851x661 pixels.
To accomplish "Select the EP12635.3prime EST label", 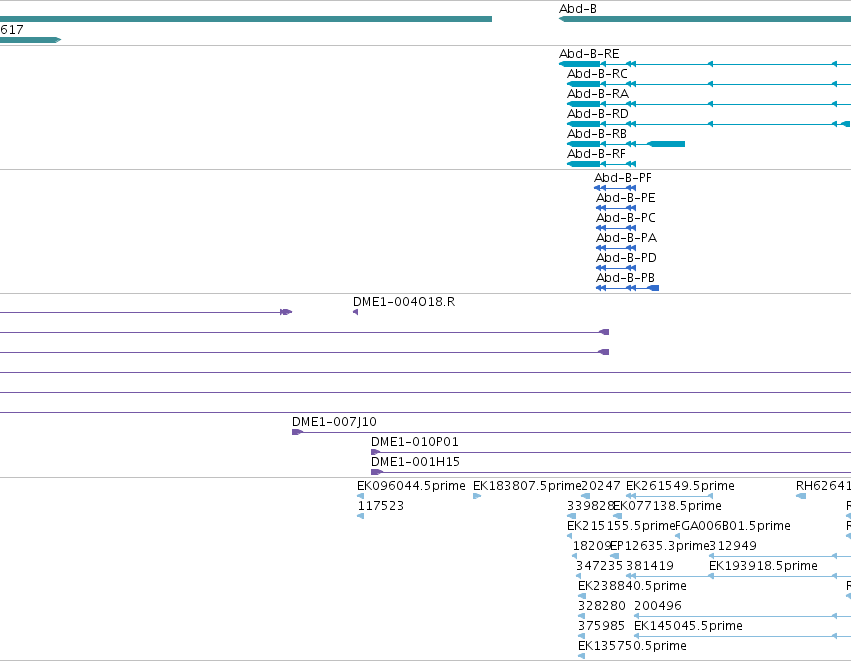I will point(660,546).
